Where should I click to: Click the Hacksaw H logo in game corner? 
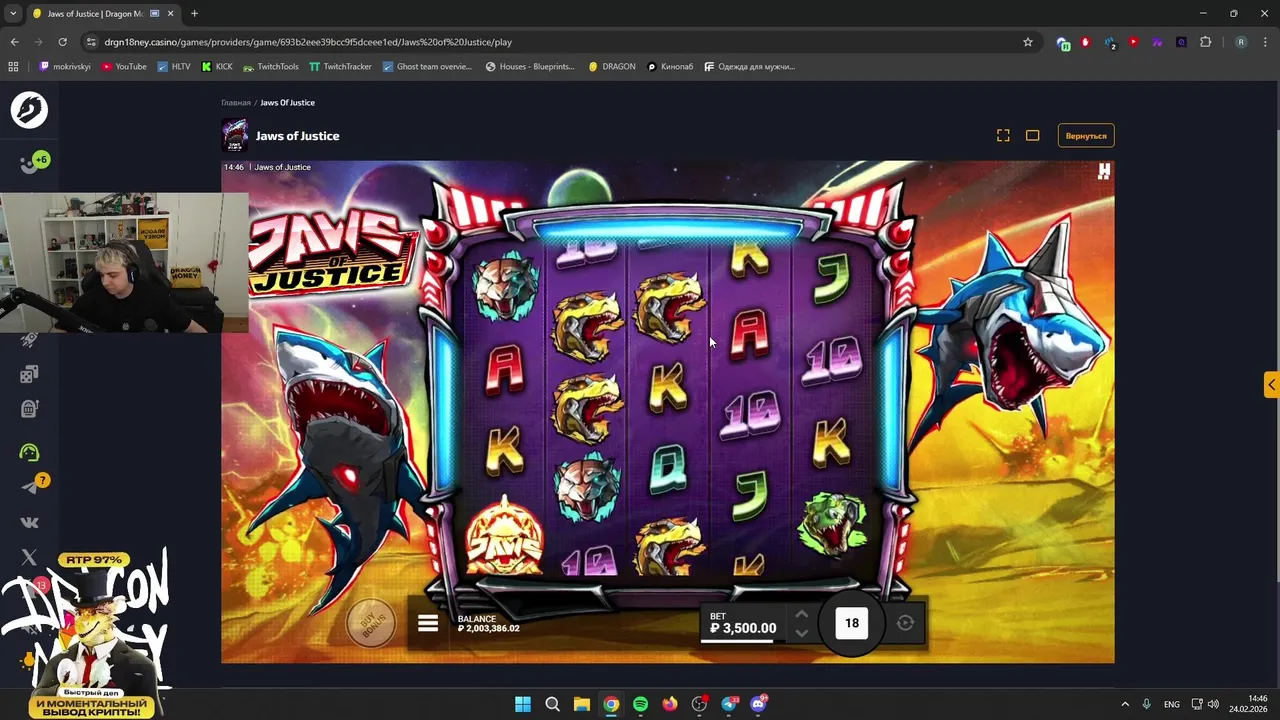[1103, 172]
